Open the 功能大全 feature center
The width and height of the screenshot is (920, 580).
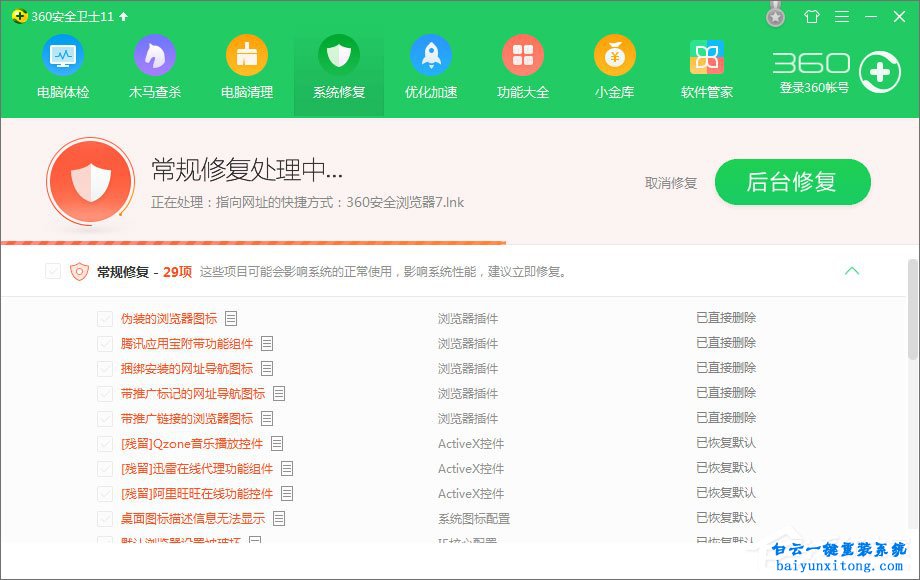click(522, 68)
